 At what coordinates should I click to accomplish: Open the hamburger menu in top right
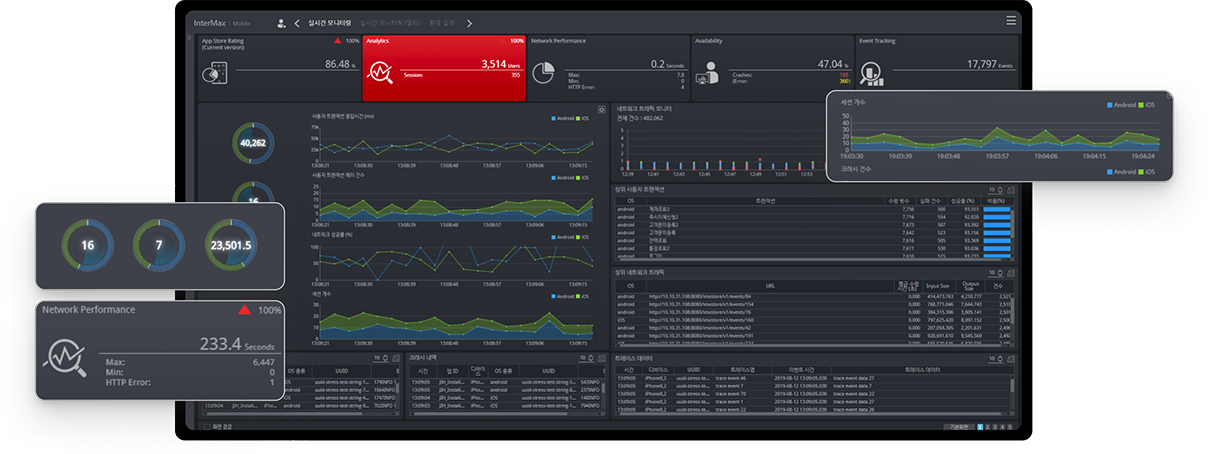click(x=1011, y=20)
